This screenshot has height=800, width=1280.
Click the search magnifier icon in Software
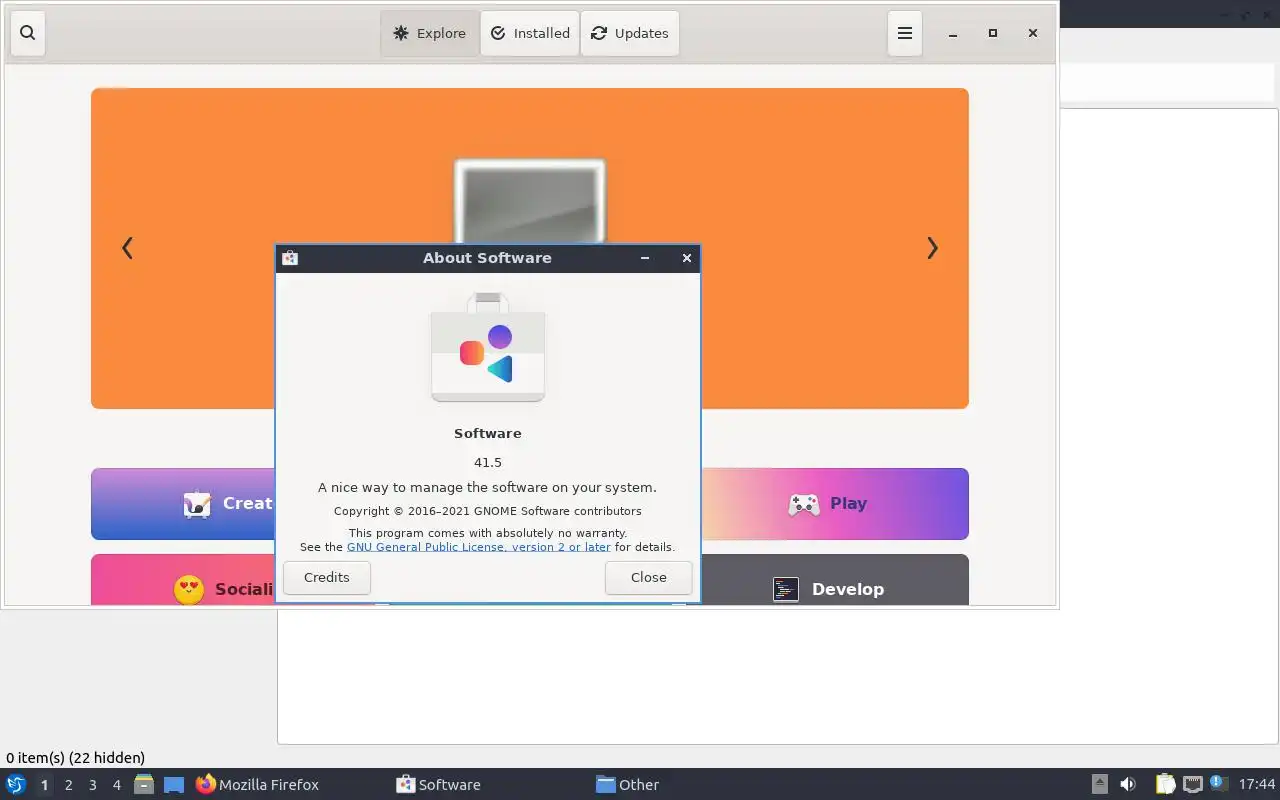(x=27, y=33)
